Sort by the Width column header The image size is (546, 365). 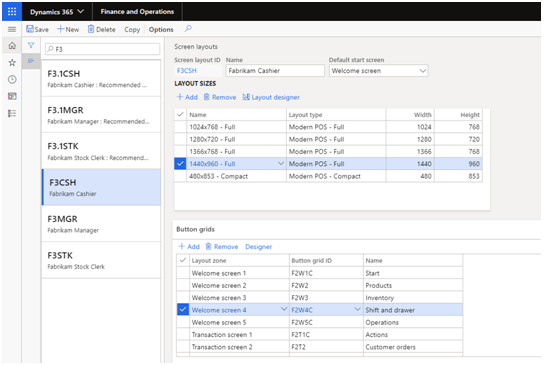pos(410,115)
